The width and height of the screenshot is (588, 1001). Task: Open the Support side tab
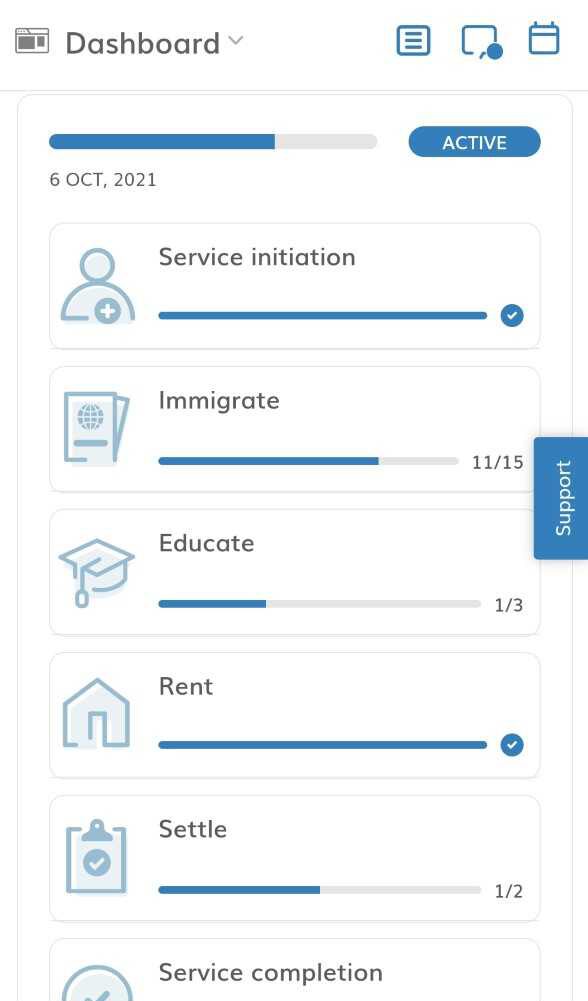(561, 498)
